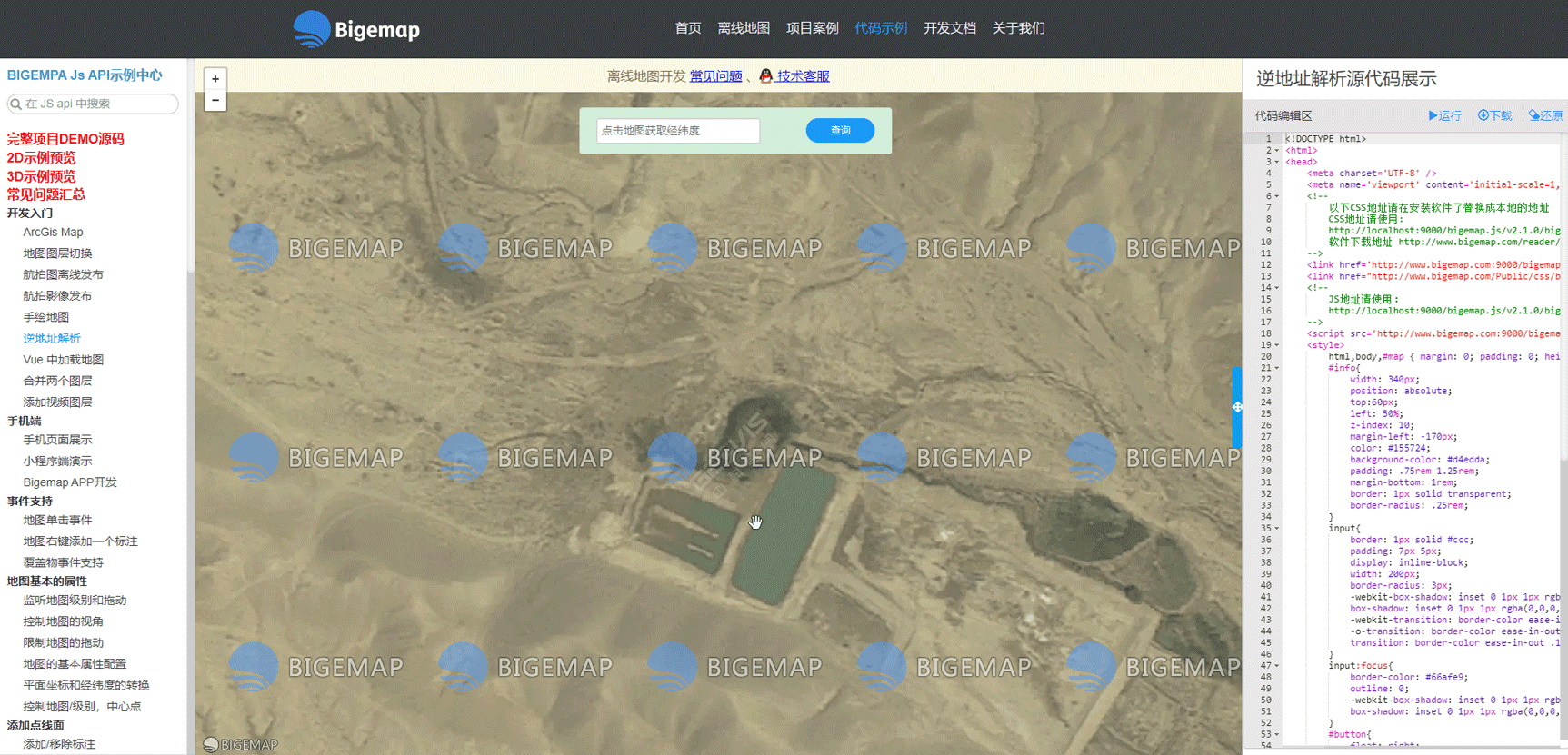Select Bigemap APP开发 example
This screenshot has width=1568, height=755.
point(70,482)
